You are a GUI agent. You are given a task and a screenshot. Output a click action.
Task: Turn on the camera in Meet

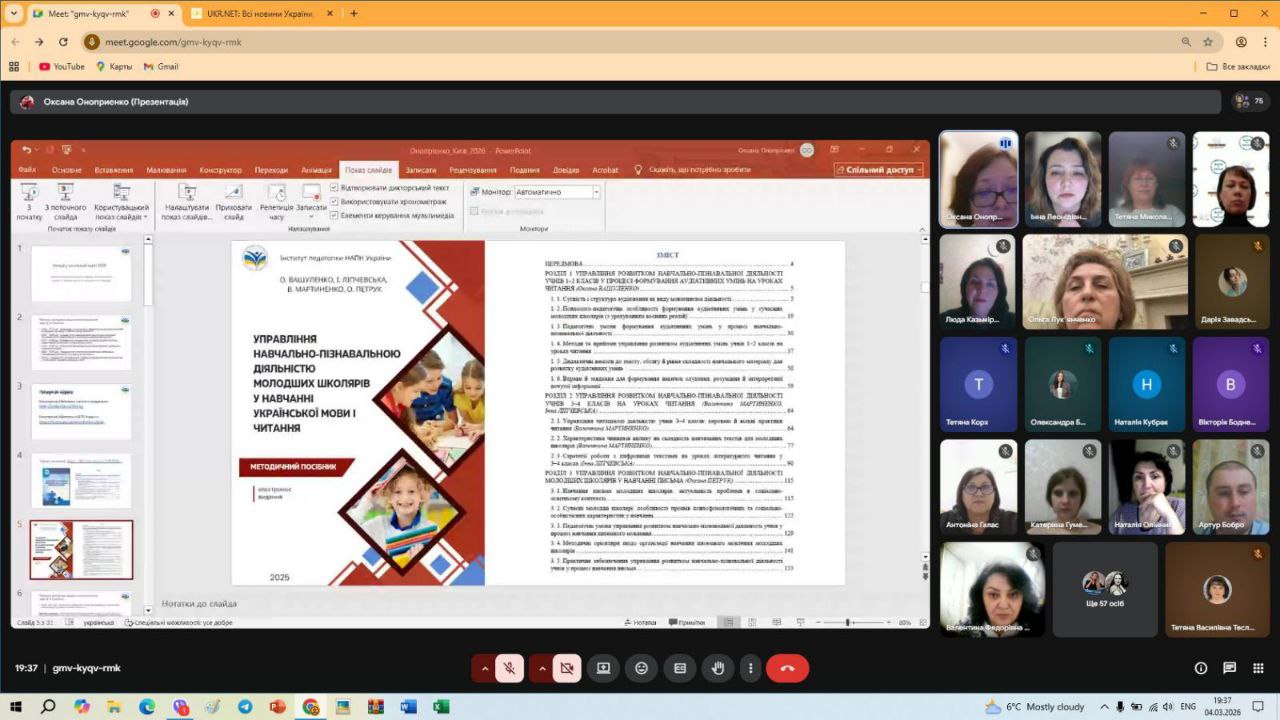(567, 668)
